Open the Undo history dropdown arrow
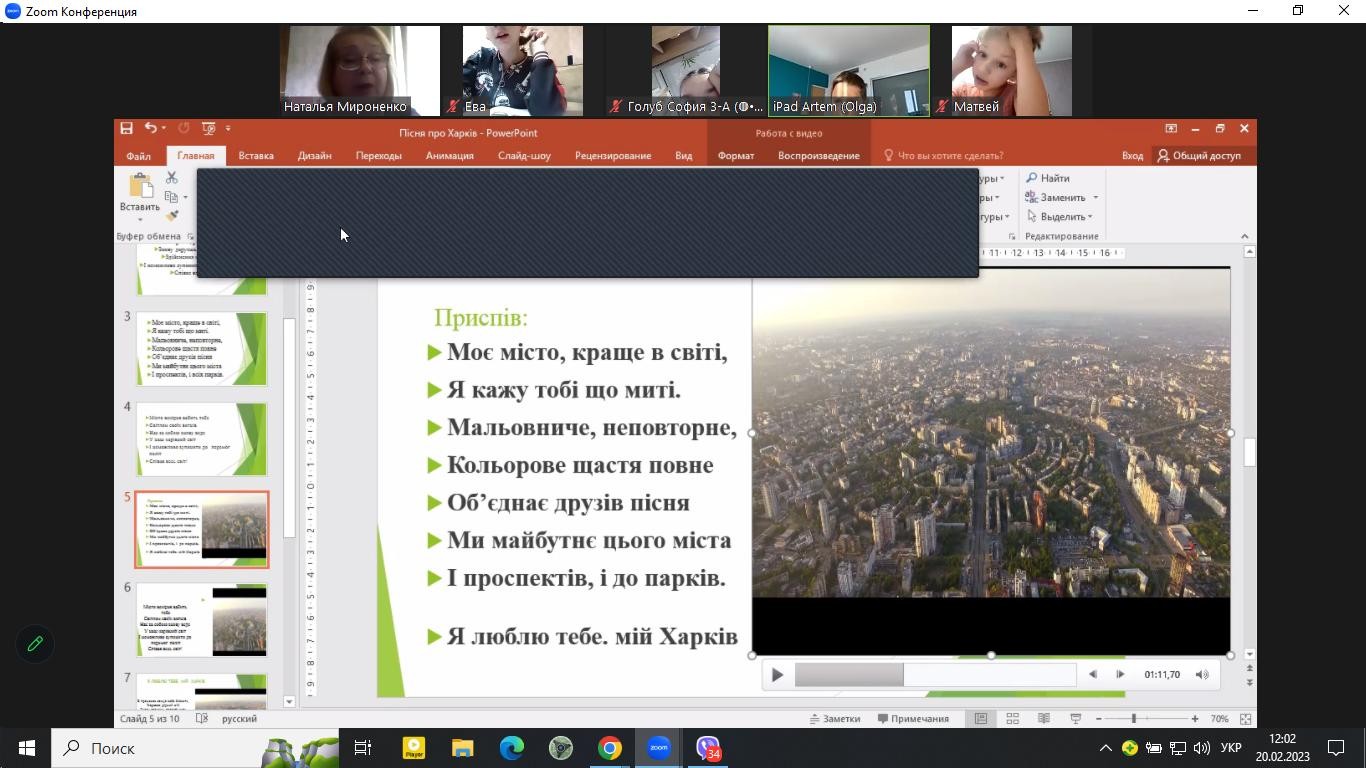 click(x=163, y=128)
